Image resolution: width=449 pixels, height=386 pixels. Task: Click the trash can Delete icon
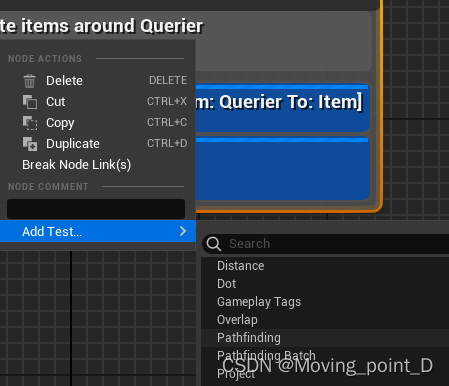point(29,81)
